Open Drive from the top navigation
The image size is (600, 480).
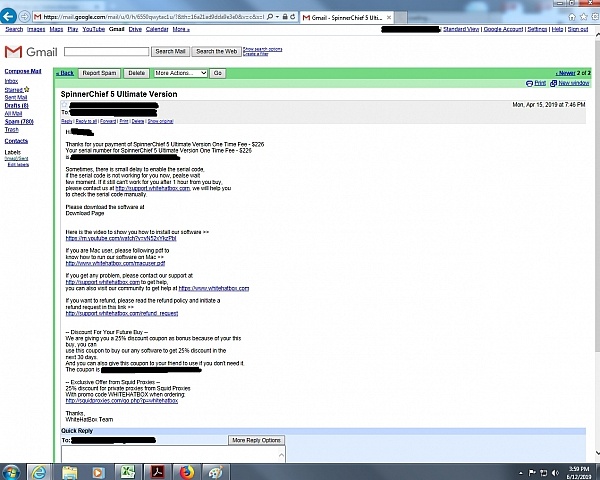pos(135,29)
